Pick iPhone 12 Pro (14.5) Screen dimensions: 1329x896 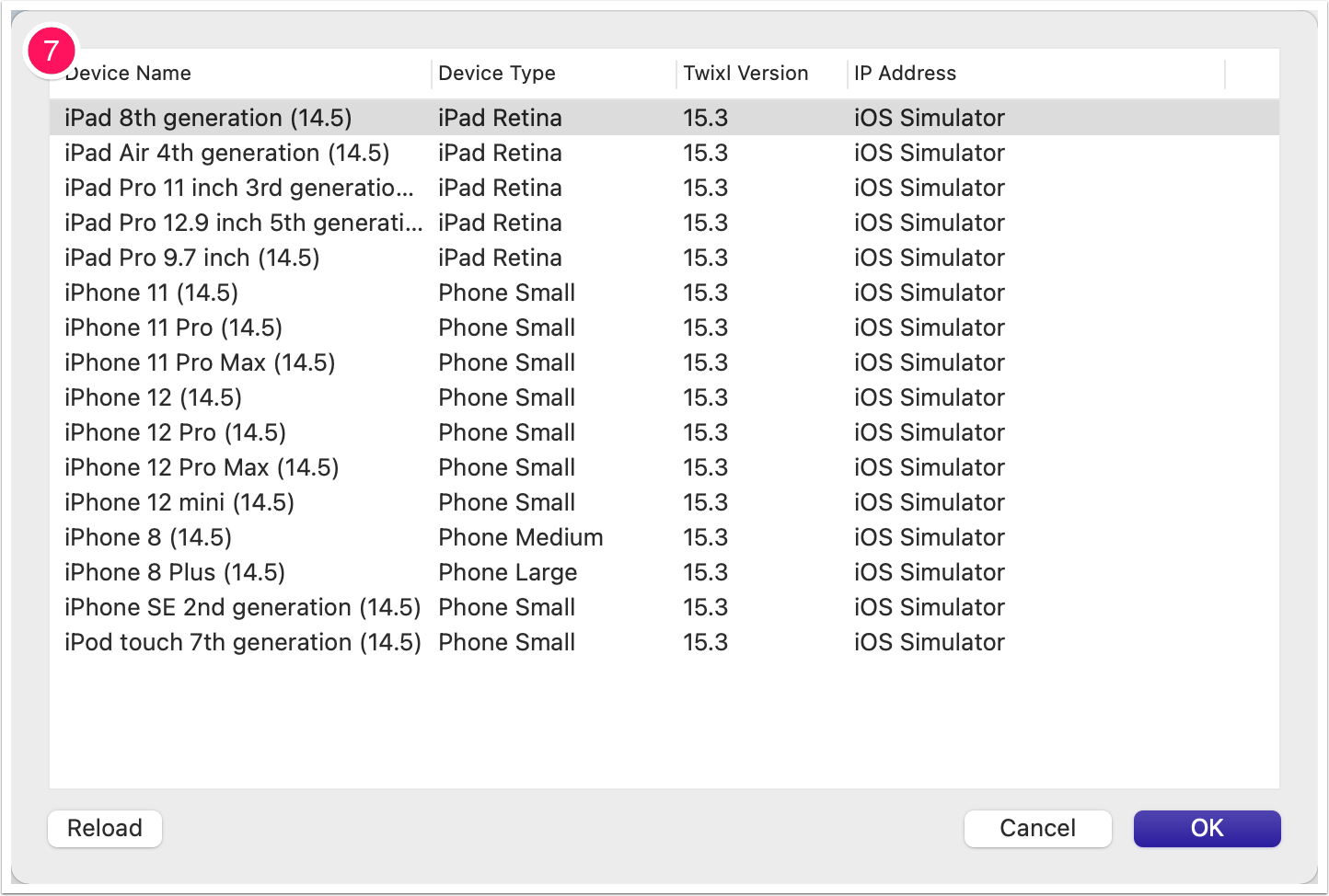pos(664,432)
